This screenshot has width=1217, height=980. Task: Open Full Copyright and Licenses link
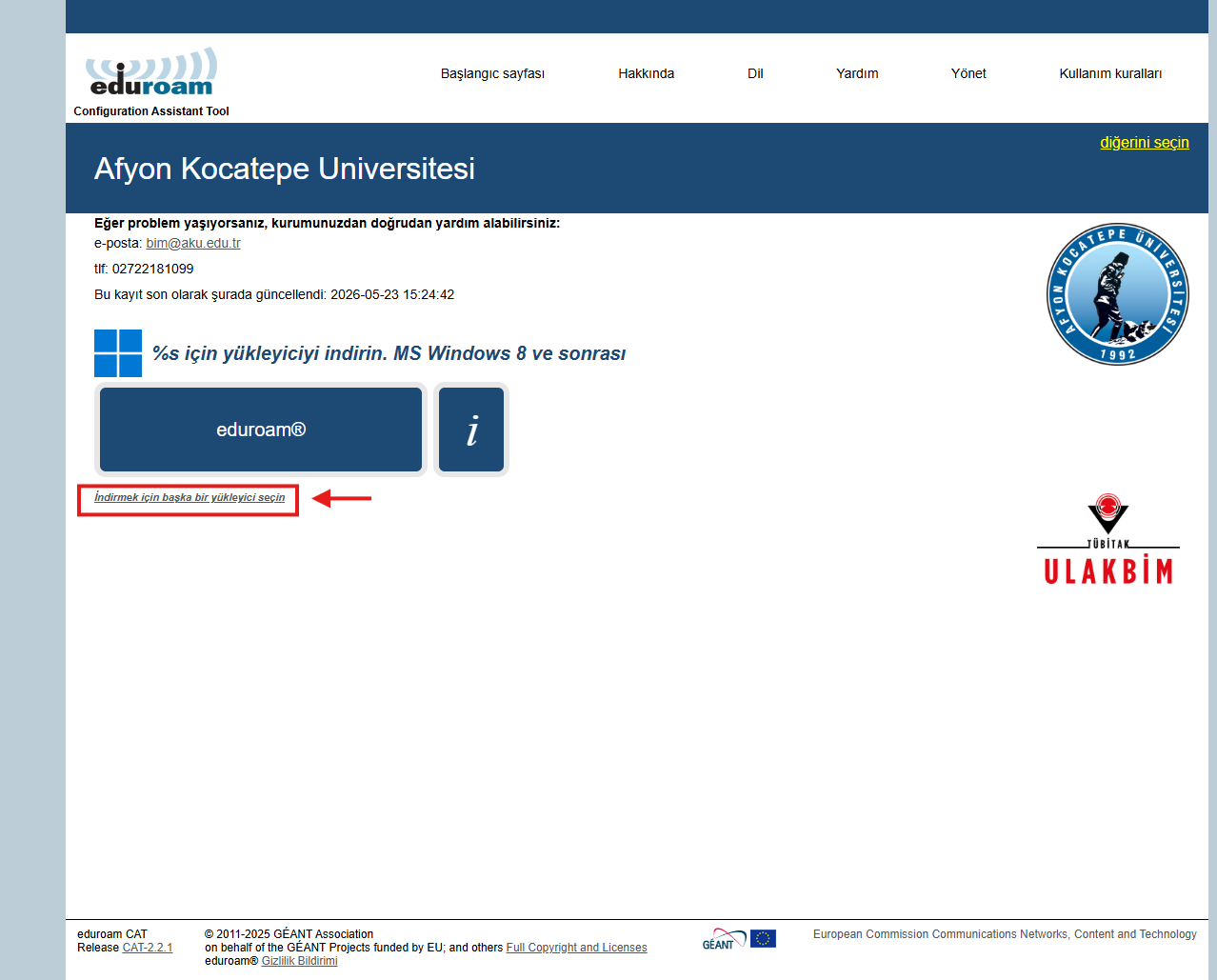(x=576, y=948)
